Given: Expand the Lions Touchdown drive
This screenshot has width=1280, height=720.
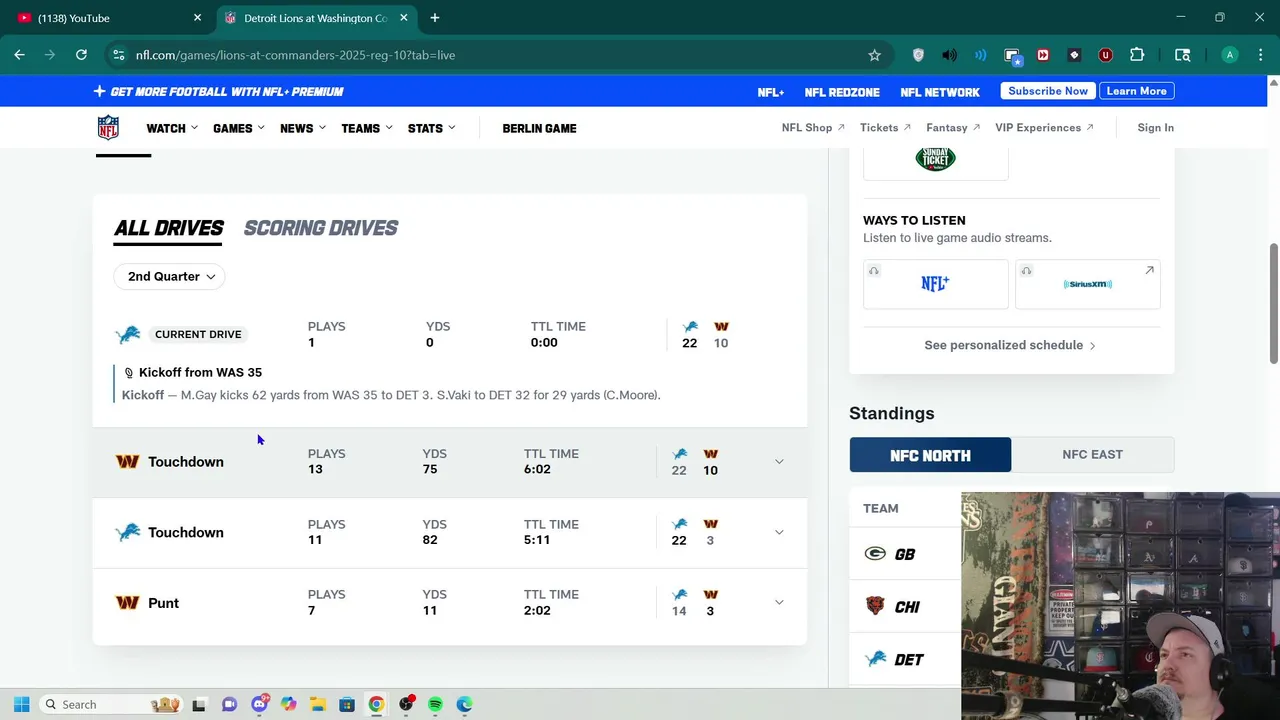Looking at the screenshot, I should [779, 532].
